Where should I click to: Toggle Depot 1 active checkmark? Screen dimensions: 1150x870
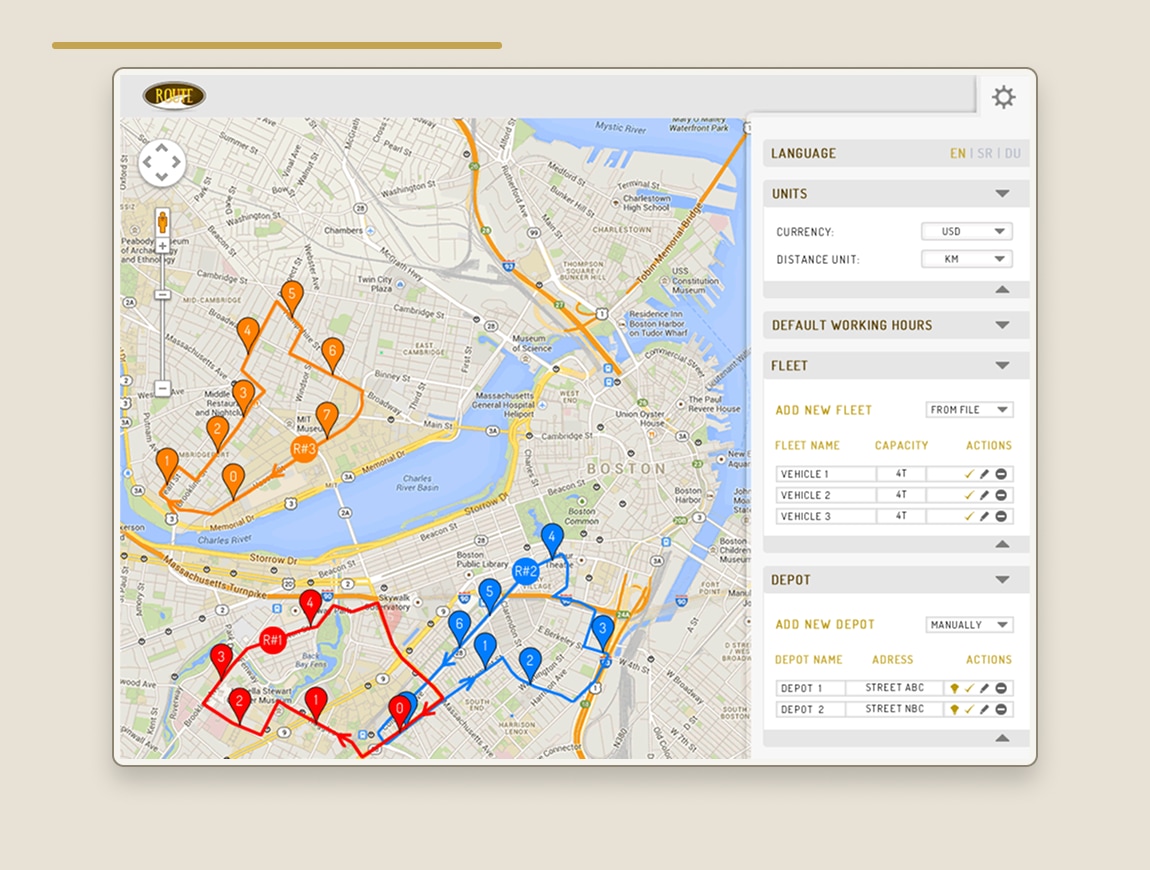click(x=970, y=688)
